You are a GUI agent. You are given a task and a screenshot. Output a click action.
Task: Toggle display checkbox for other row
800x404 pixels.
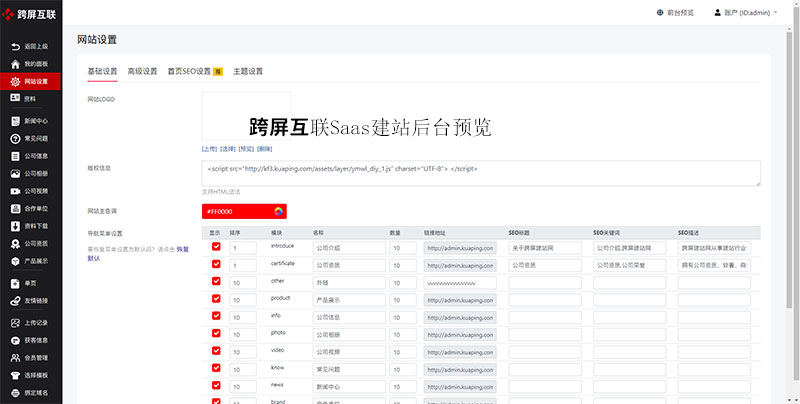[216, 281]
